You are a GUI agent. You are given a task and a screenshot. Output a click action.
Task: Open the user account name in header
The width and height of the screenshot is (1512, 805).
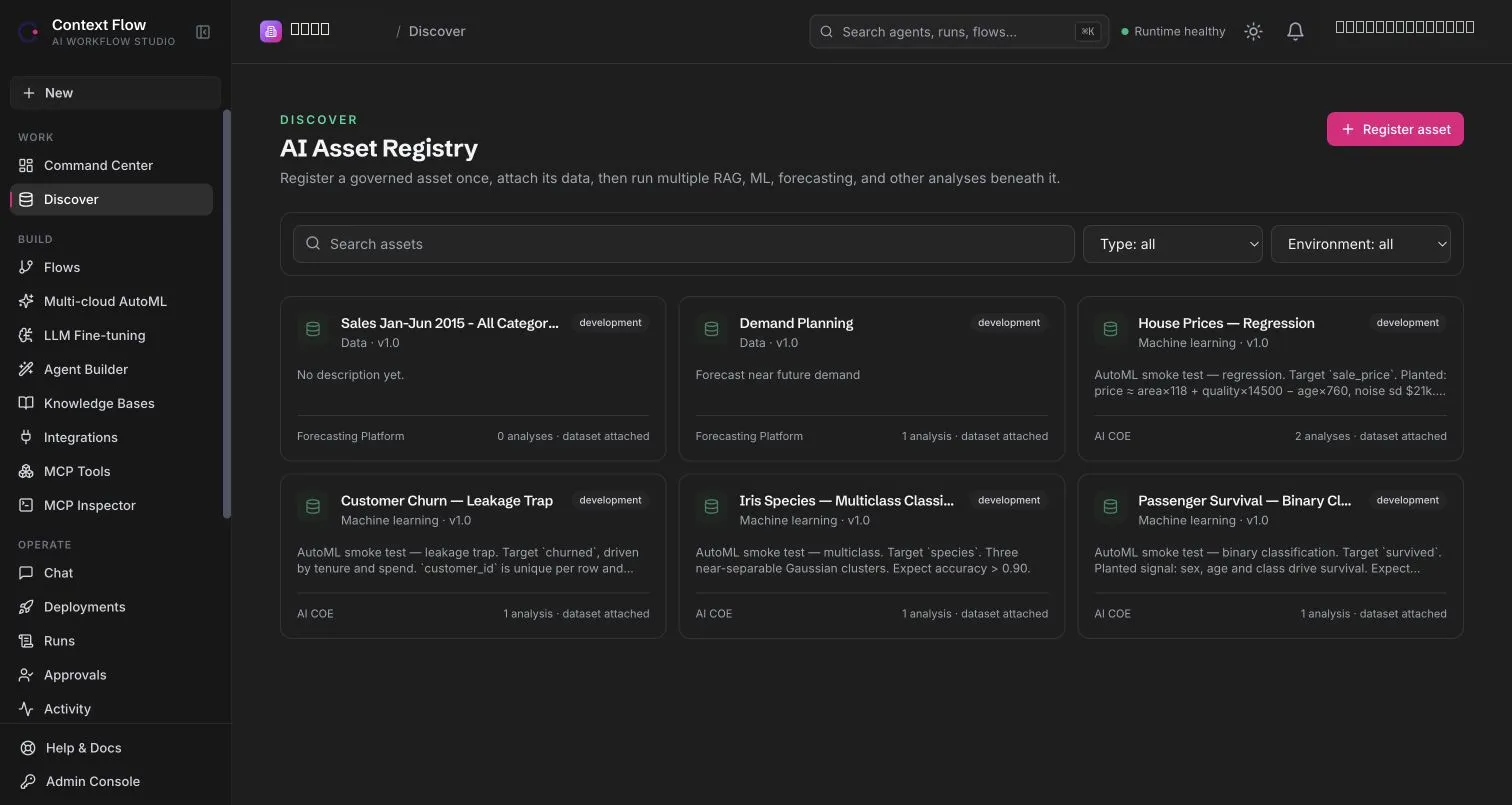tap(1405, 27)
